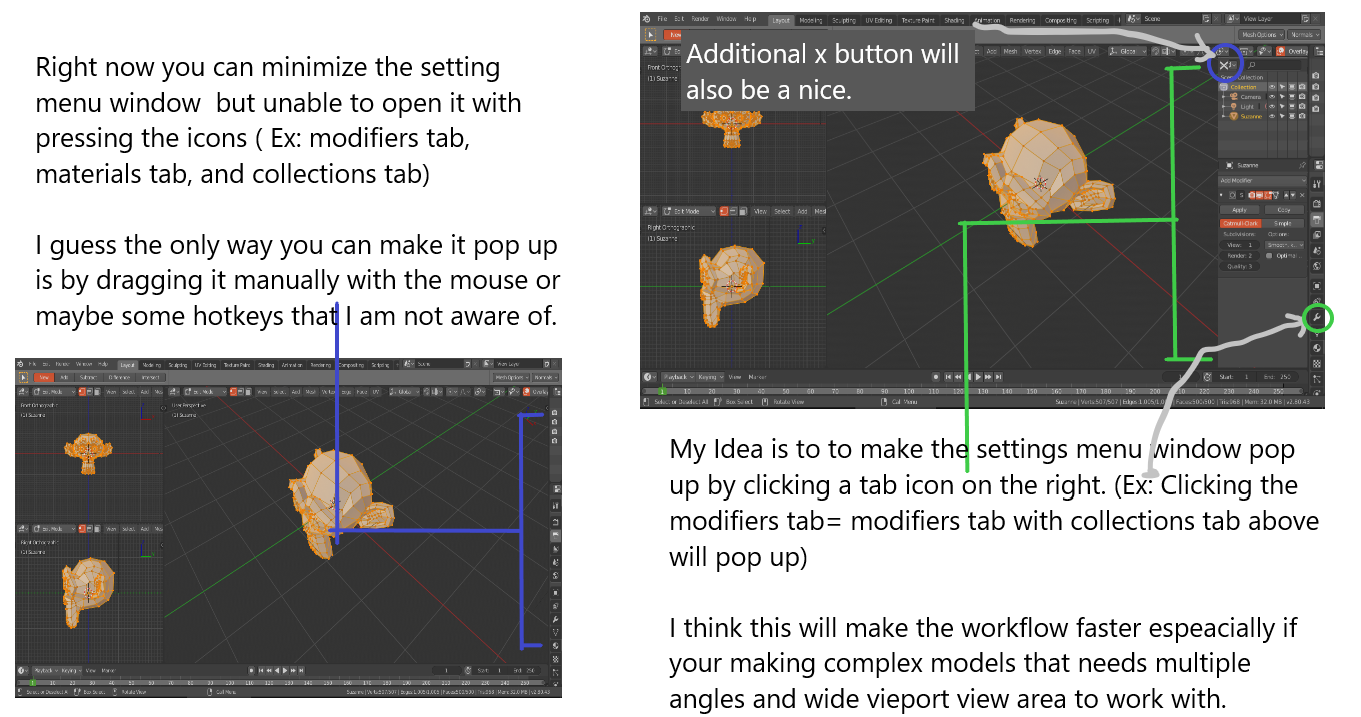This screenshot has height=717, width=1361.
Task: Click the pin icon beside Suzanne properties header
Action: click(x=1302, y=165)
